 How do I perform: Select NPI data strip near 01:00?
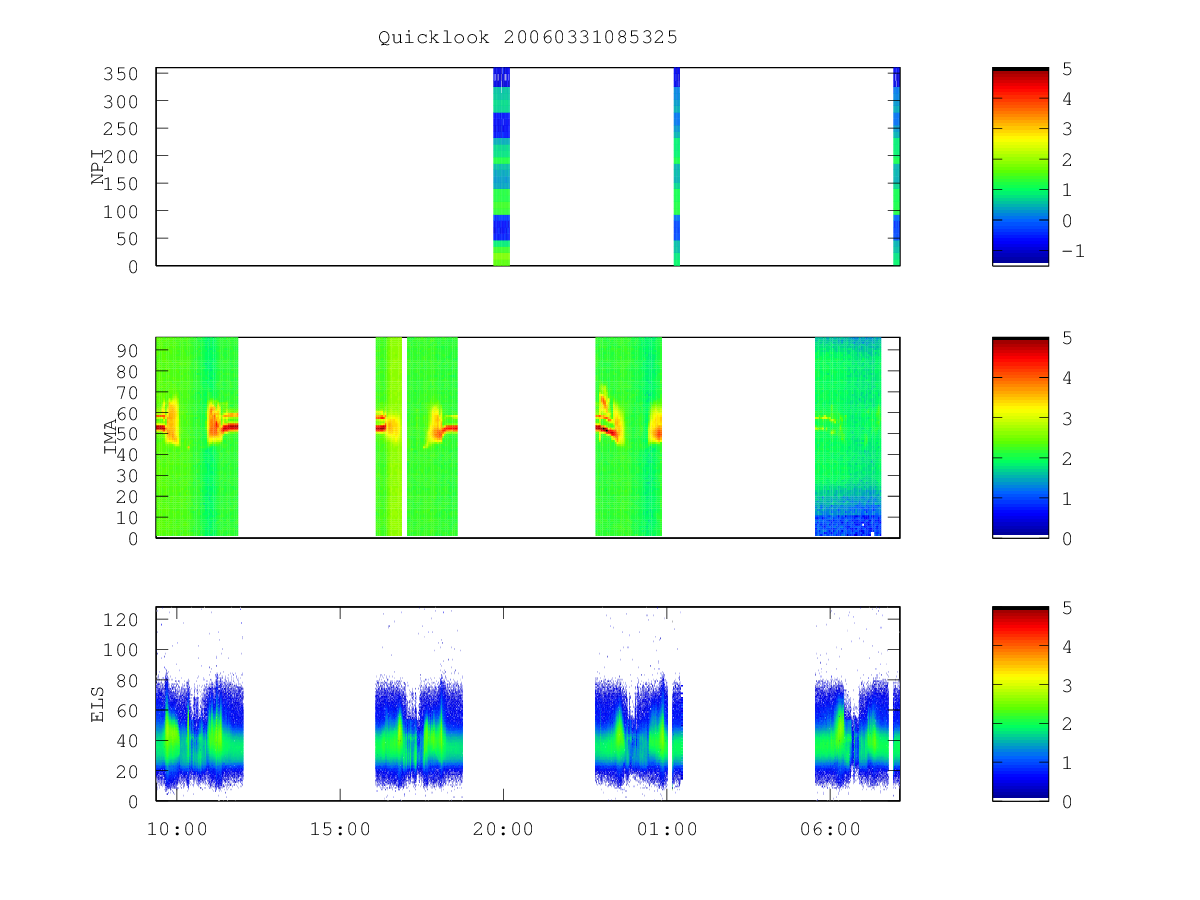(677, 167)
